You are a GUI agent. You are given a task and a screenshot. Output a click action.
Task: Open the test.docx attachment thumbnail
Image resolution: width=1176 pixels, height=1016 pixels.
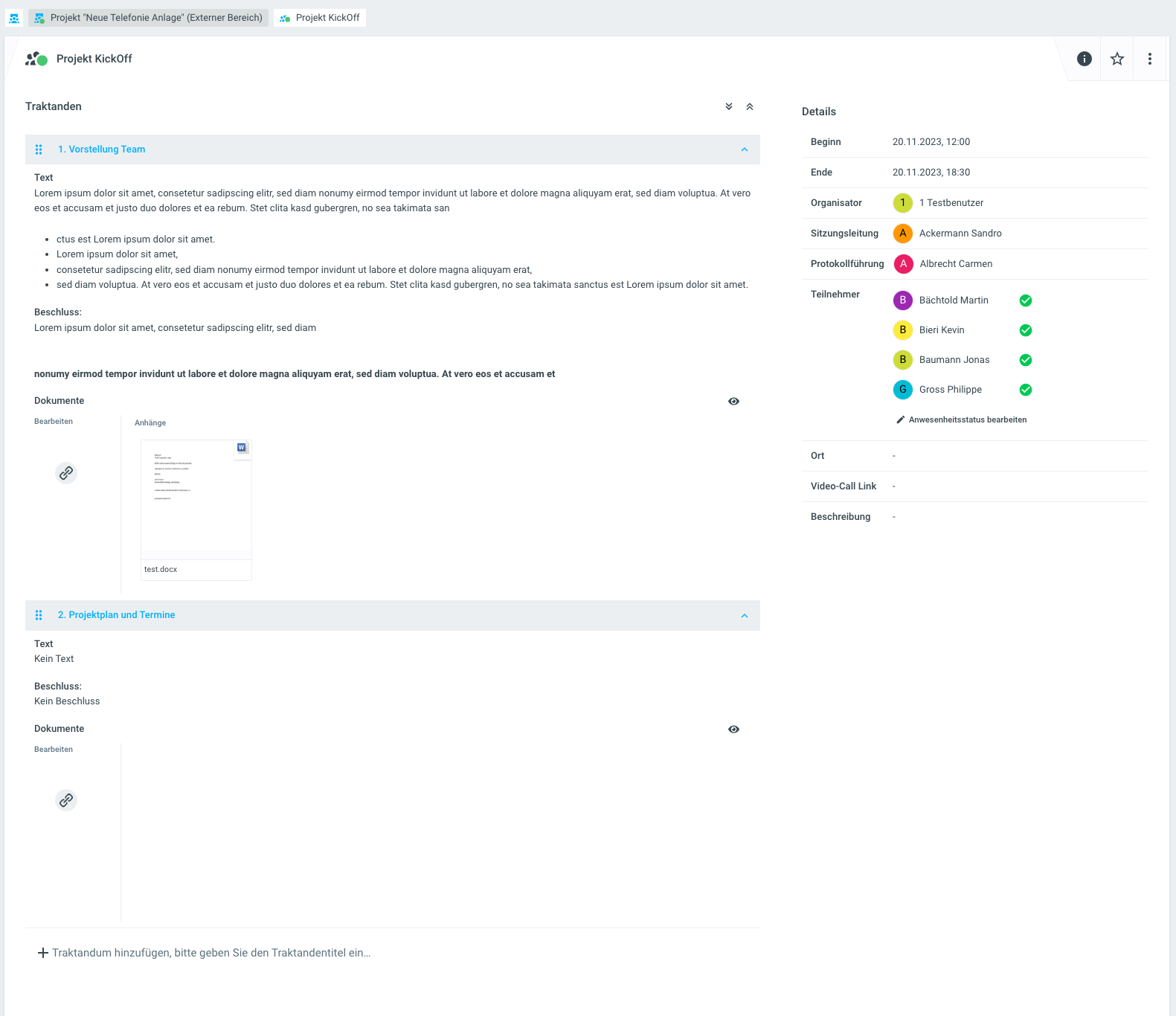pos(196,500)
